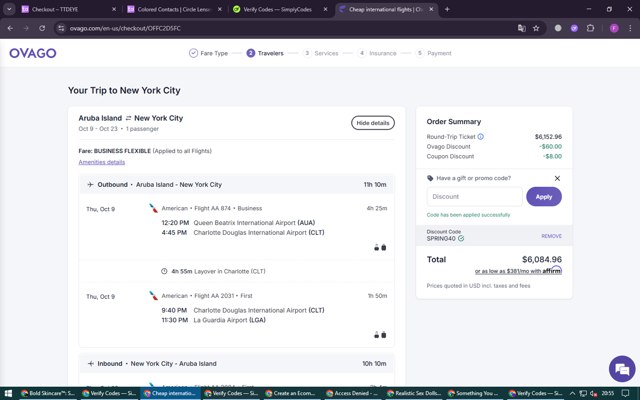Click baggage icons for Flight AA 2031
The width and height of the screenshot is (640, 400).
380,335
